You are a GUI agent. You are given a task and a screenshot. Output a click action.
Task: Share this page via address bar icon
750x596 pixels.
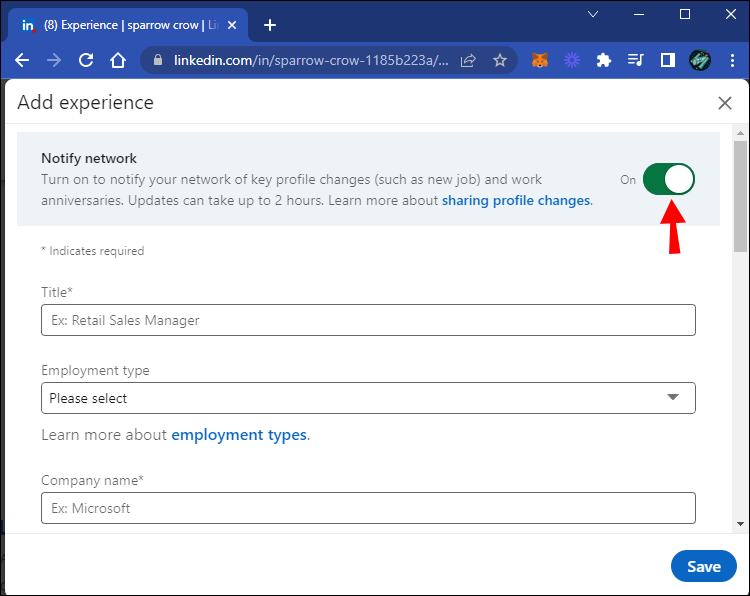468,60
